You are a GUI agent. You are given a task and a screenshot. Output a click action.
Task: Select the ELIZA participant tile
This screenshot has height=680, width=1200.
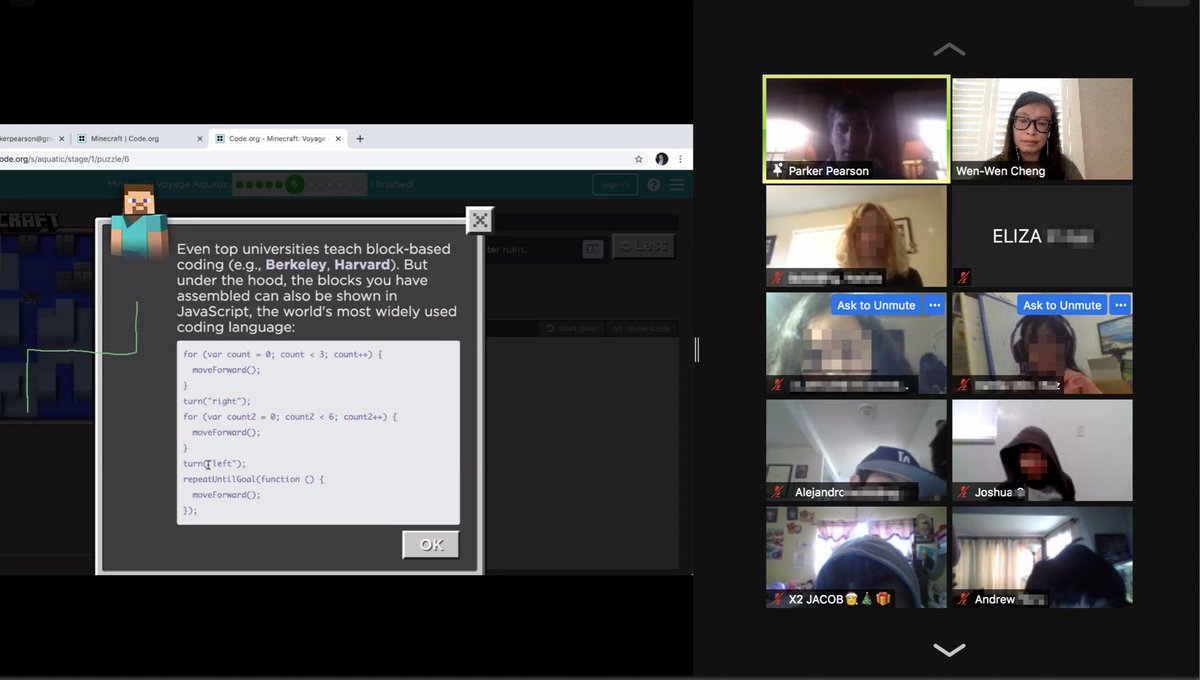[1042, 236]
